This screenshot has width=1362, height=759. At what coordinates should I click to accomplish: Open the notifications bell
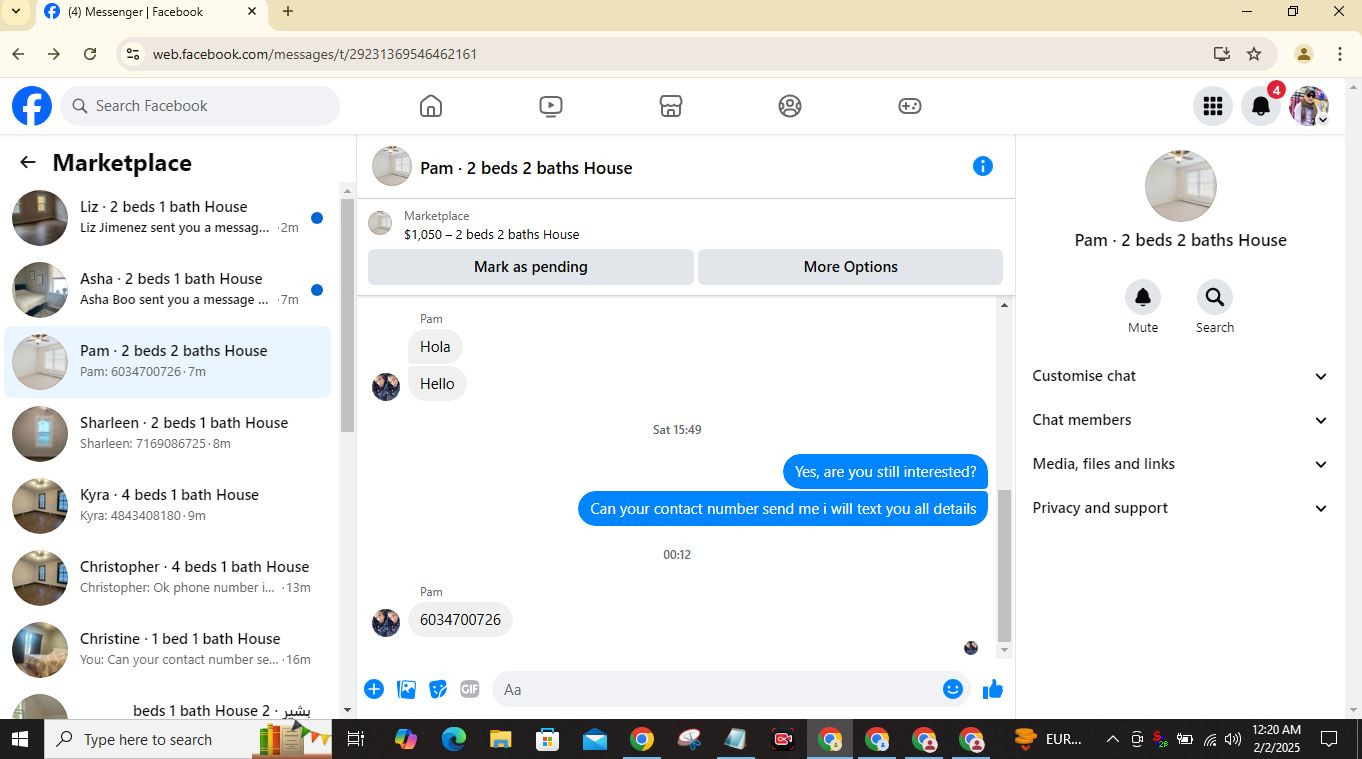pyautogui.click(x=1261, y=106)
